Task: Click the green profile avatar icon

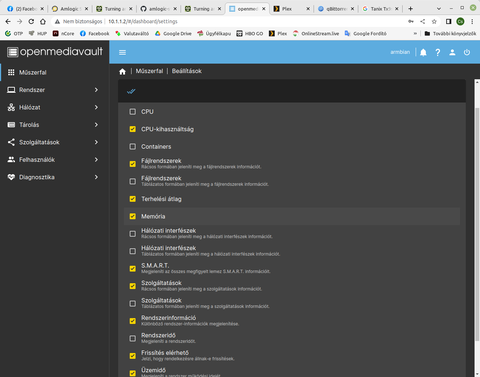Action: 460,21
